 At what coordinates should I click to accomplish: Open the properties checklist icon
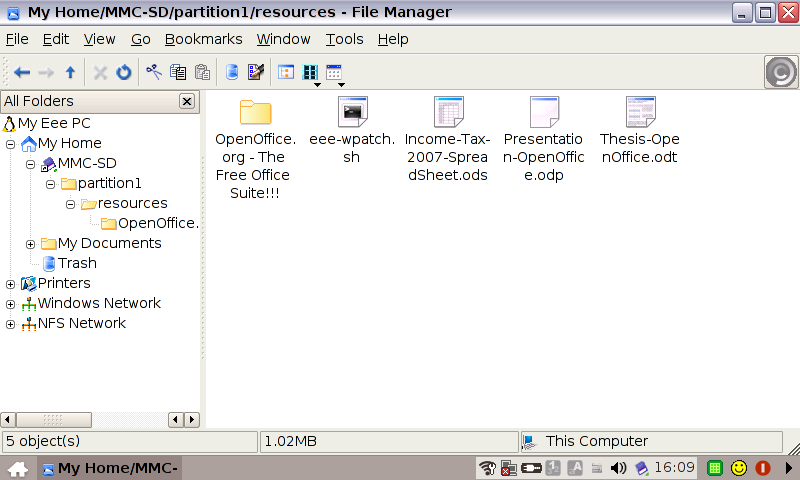pyautogui.click(x=256, y=72)
